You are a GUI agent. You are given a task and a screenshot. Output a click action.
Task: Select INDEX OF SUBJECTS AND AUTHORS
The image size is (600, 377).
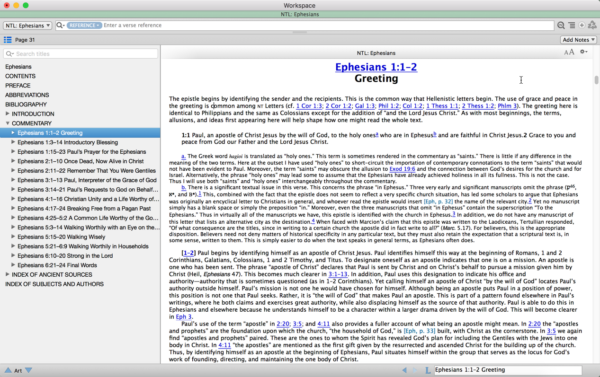pyautogui.click(x=54, y=284)
